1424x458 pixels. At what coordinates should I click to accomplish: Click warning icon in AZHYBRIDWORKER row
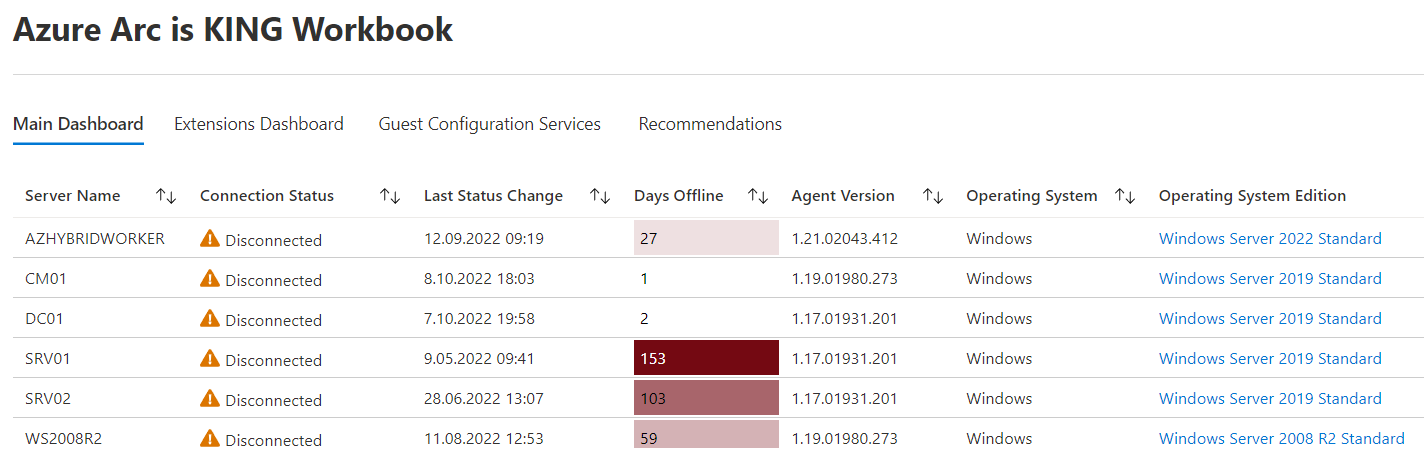tap(209, 238)
